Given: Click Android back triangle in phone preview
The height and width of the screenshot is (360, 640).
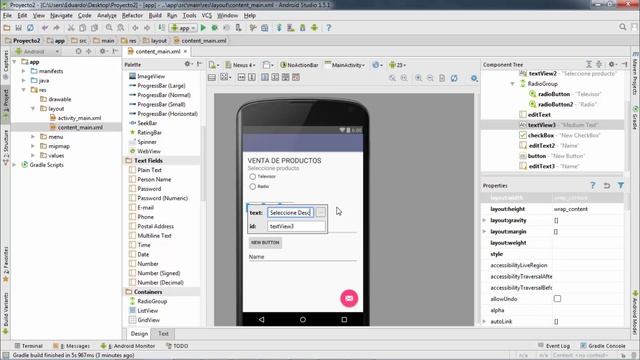Looking at the screenshot, I should [262, 320].
